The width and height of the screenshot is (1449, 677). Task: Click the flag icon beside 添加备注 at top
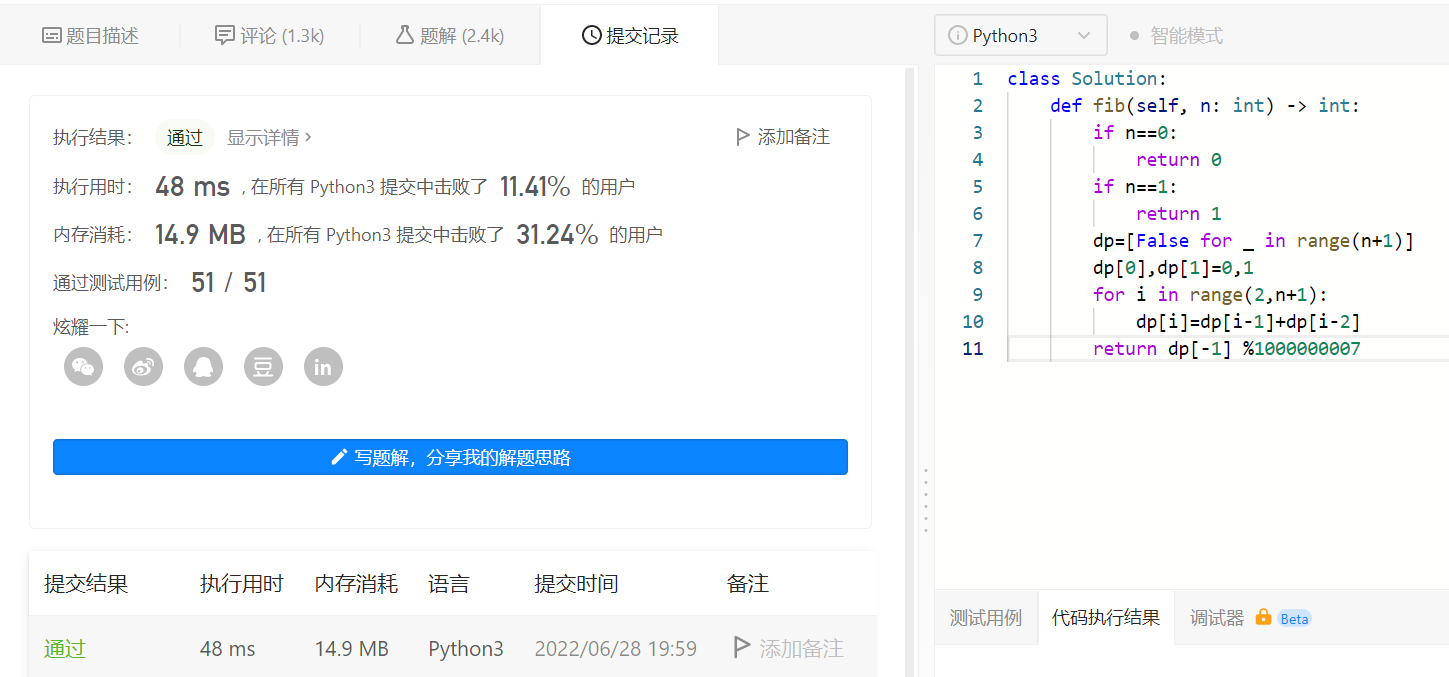pyautogui.click(x=742, y=137)
